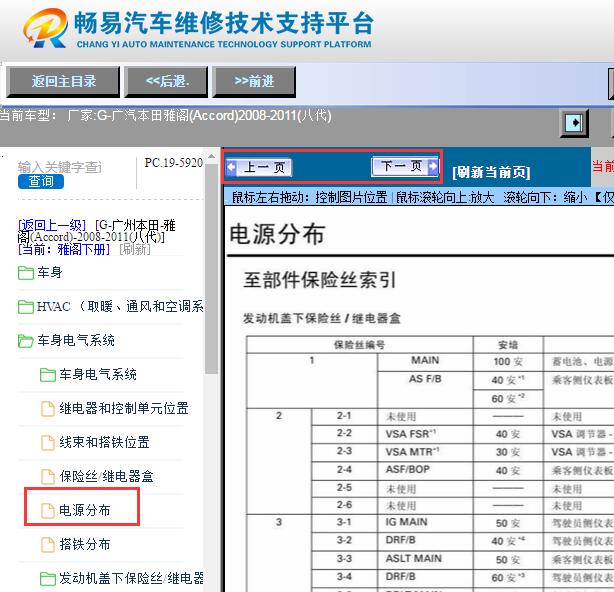Open 保险丝/继电器盒 page
Image resolution: width=614 pixels, height=592 pixels.
[107, 476]
